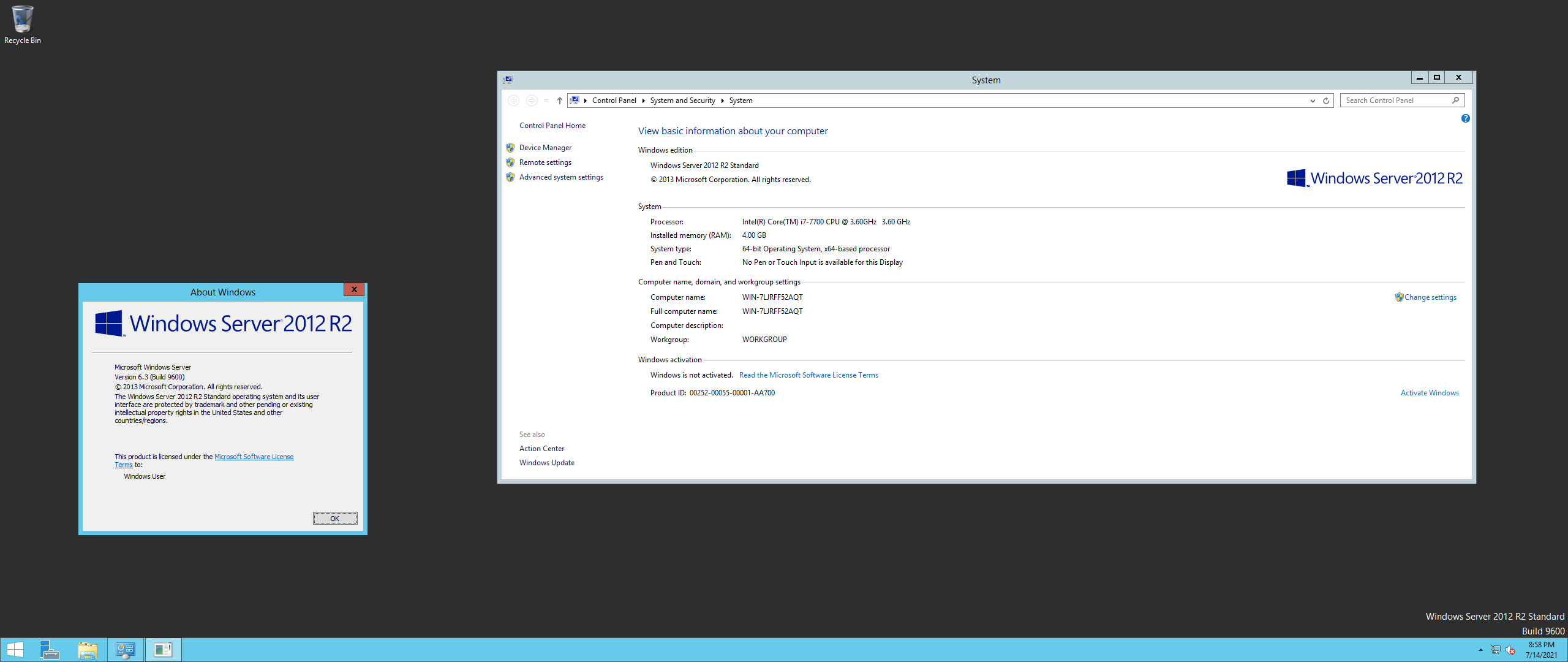Click the search magnifier icon
The width and height of the screenshot is (1568, 662).
[1456, 100]
